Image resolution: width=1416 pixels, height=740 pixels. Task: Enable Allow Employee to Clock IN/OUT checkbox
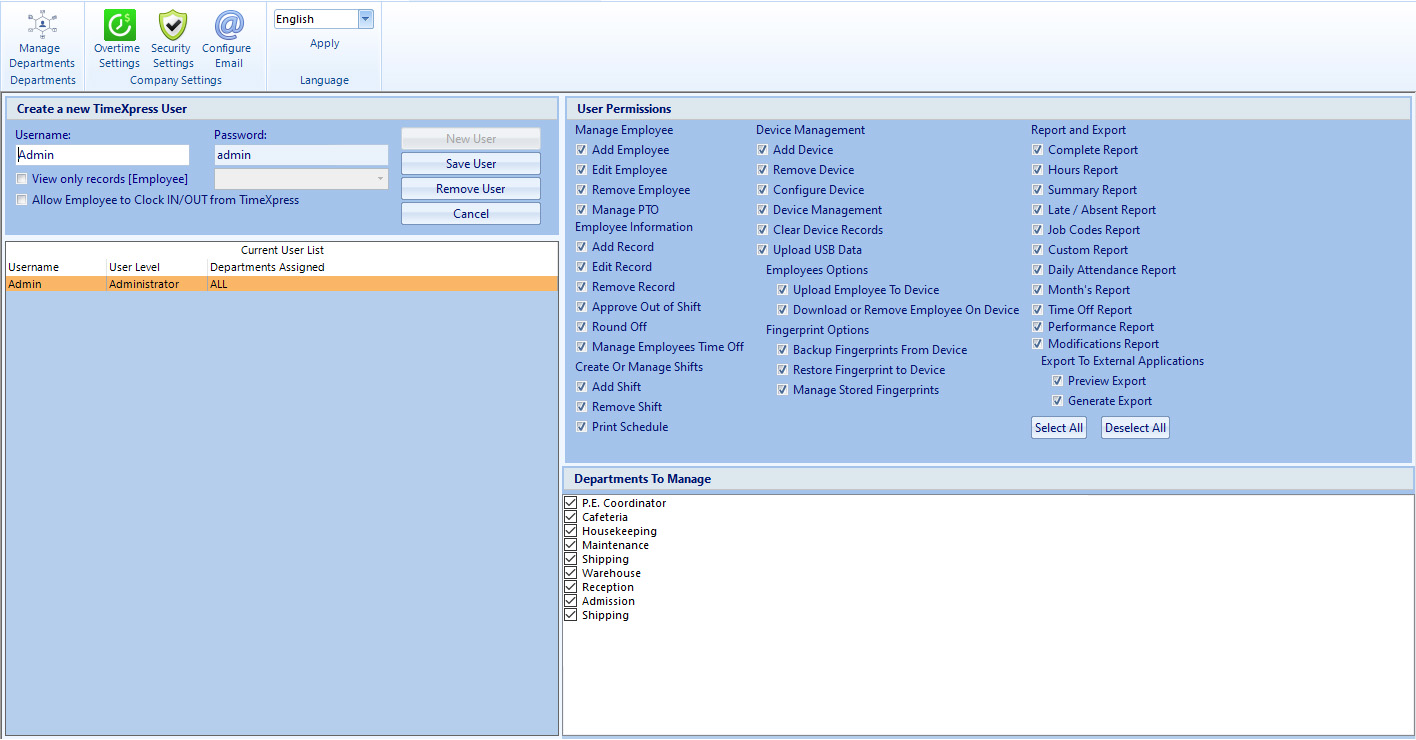22,200
